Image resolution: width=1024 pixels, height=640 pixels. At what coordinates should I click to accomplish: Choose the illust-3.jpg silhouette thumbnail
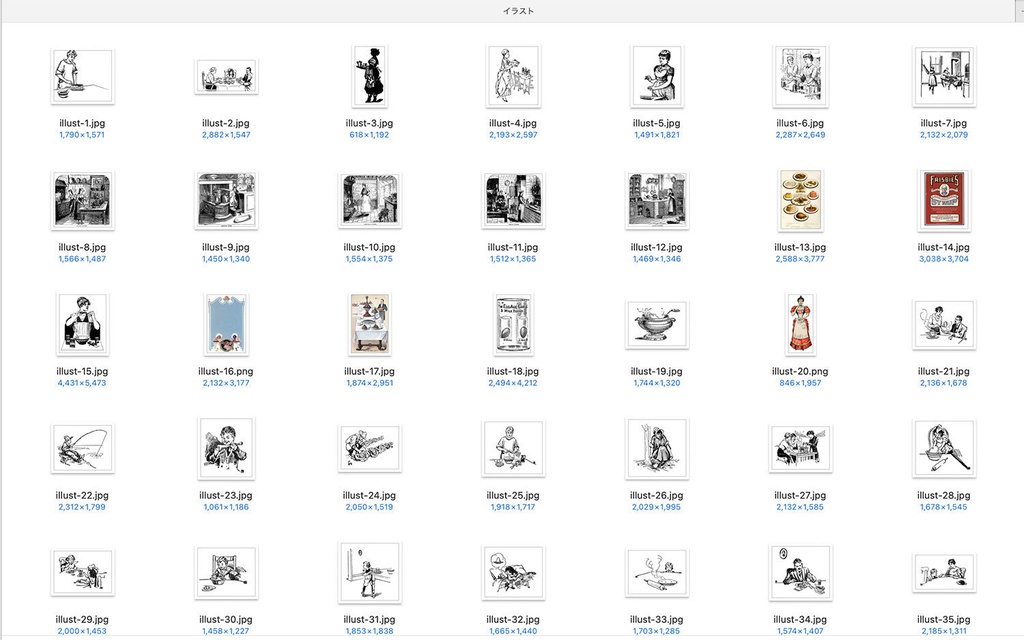370,76
